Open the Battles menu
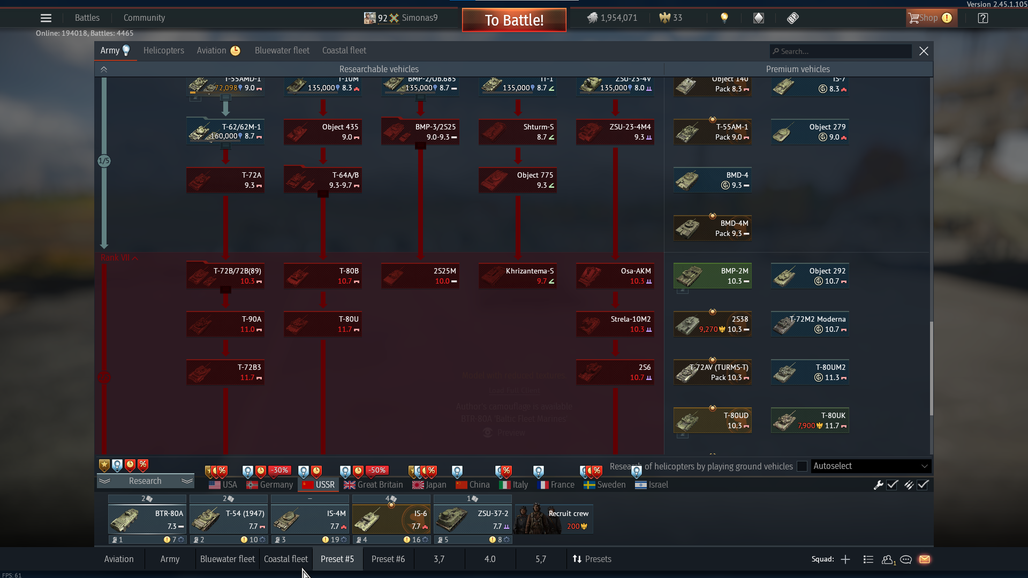Viewport: 1028px width, 578px height. pos(87,18)
